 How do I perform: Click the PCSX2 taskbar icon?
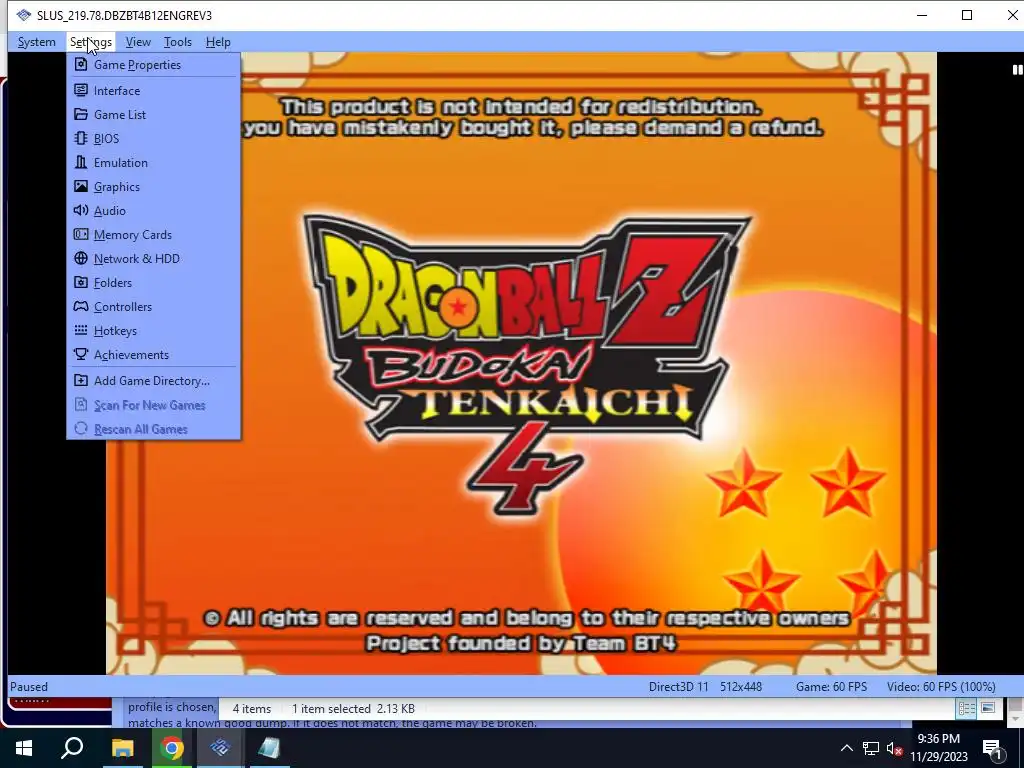tap(220, 748)
